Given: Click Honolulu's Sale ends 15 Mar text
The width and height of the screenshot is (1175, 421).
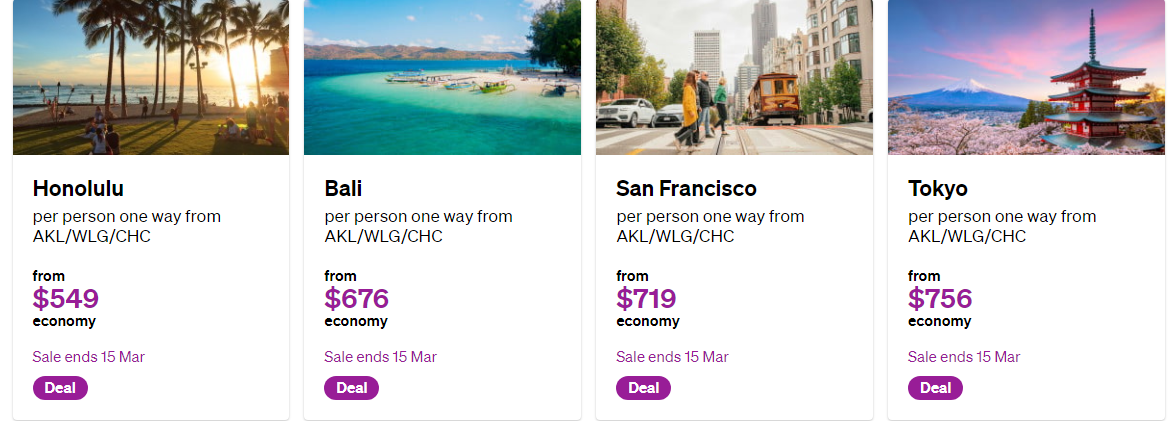Looking at the screenshot, I should 88,357.
